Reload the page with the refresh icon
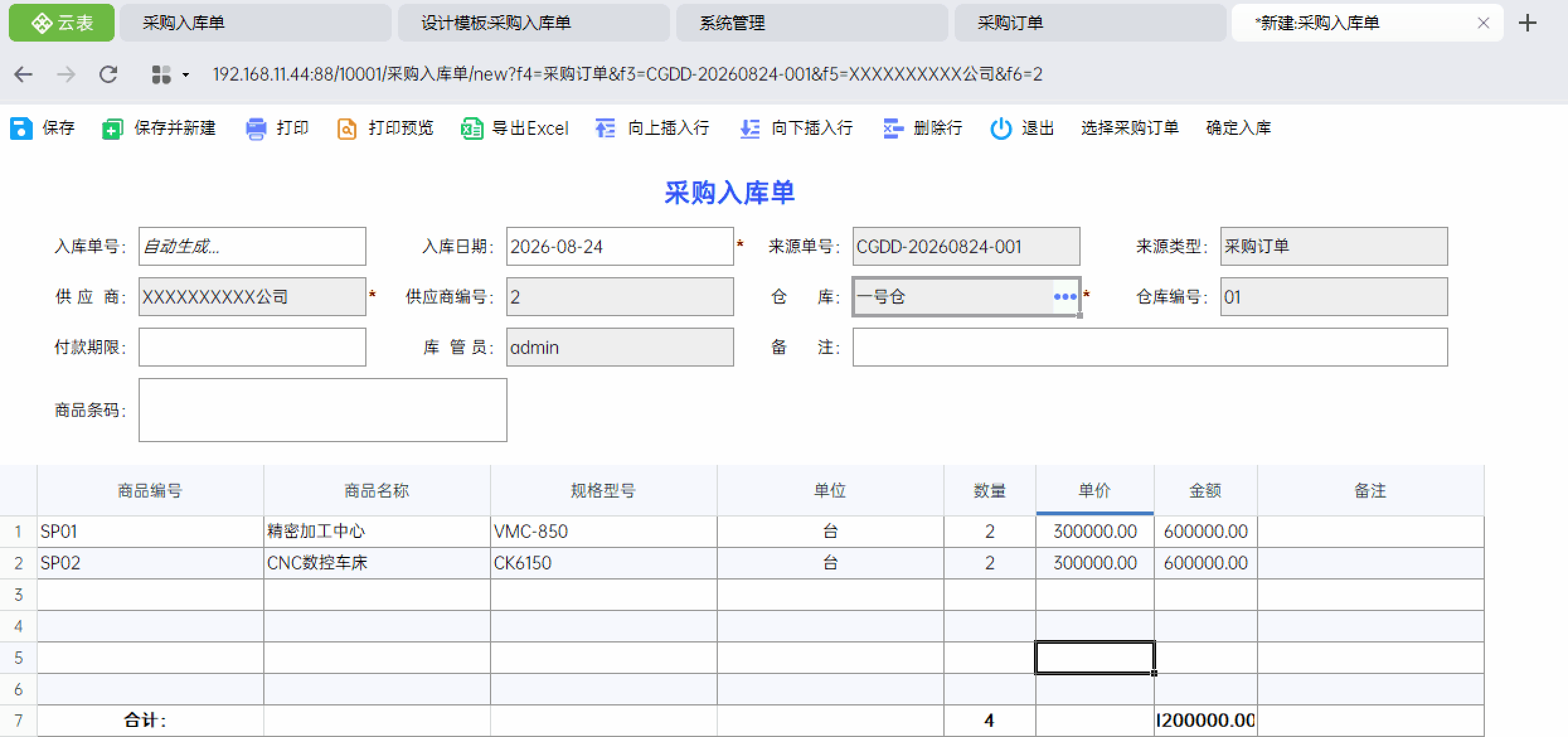The width and height of the screenshot is (1568, 737). 108,74
